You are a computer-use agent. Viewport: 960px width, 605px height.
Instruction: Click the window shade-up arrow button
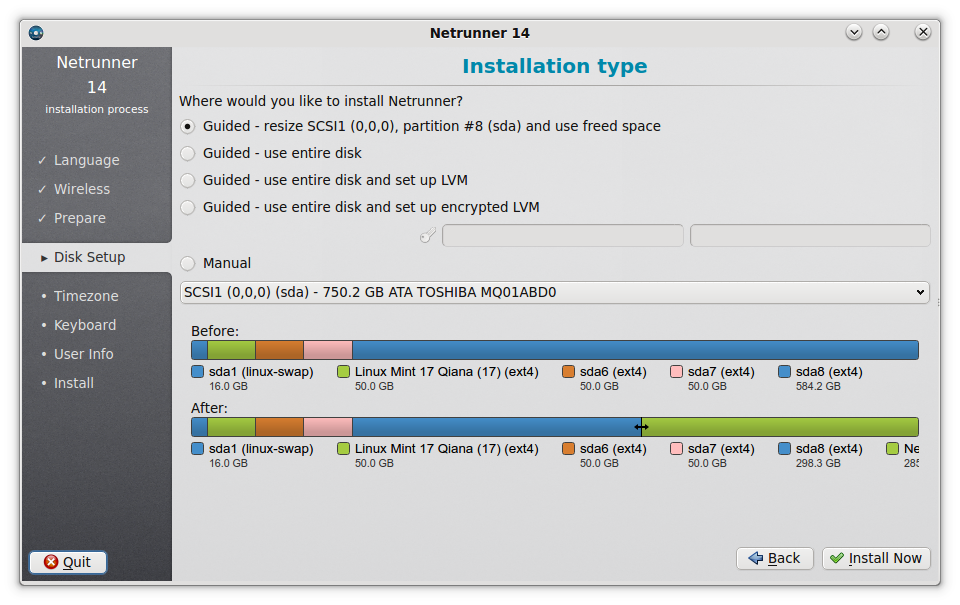coord(881,32)
